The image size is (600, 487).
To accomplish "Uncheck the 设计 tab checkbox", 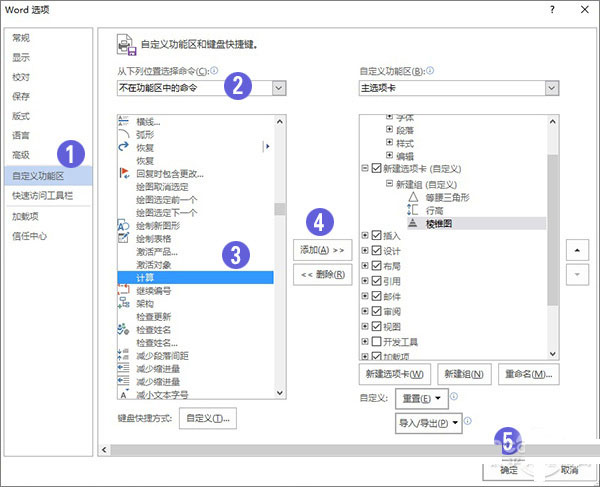I will tap(377, 250).
